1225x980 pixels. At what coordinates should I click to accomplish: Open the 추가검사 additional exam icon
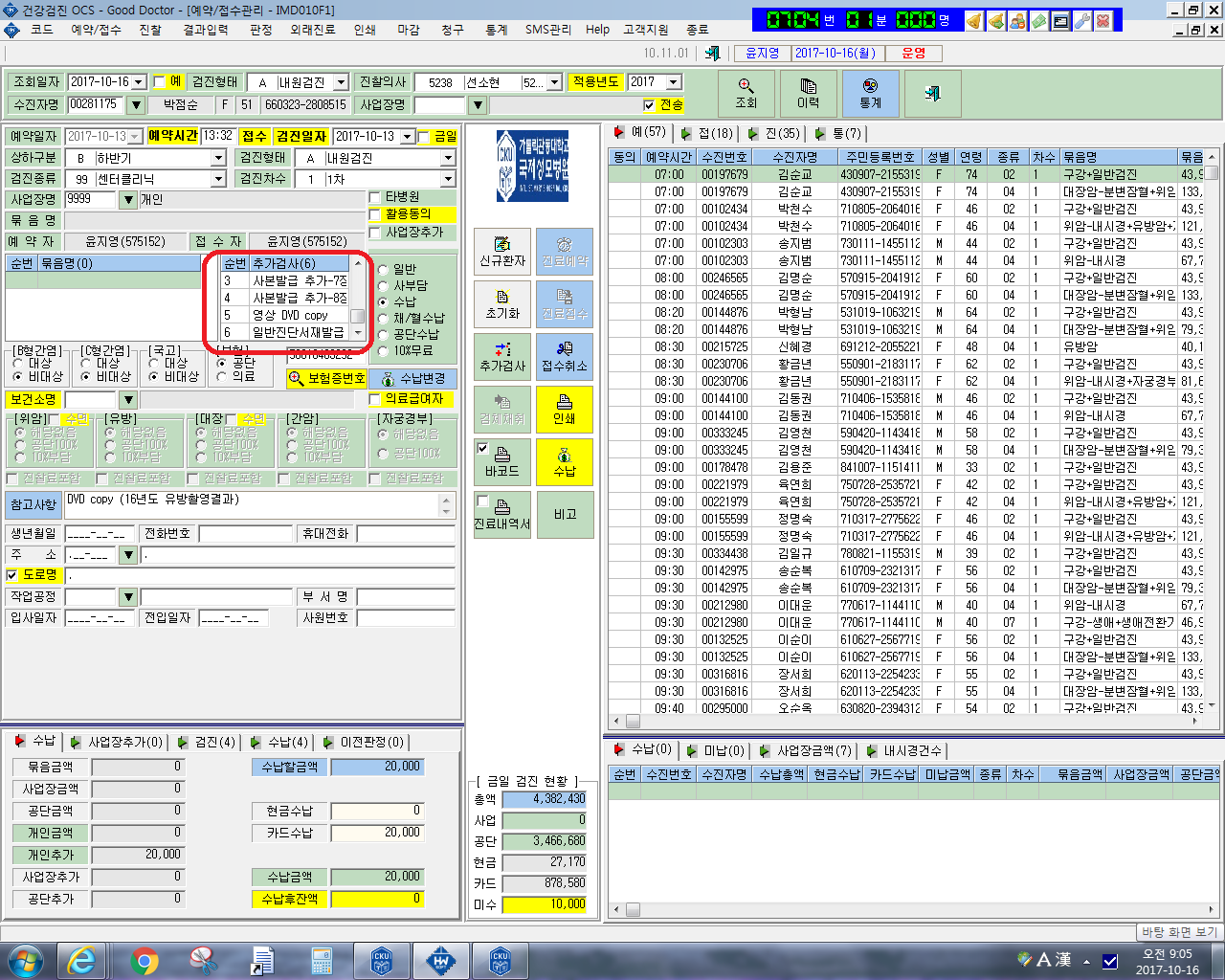pos(502,357)
